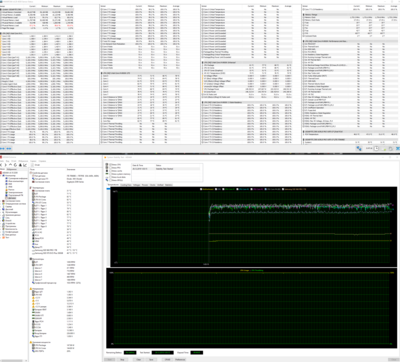Toggle the Stress CPU checkbox
Screen dimensions: 400x362
pos(110,165)
